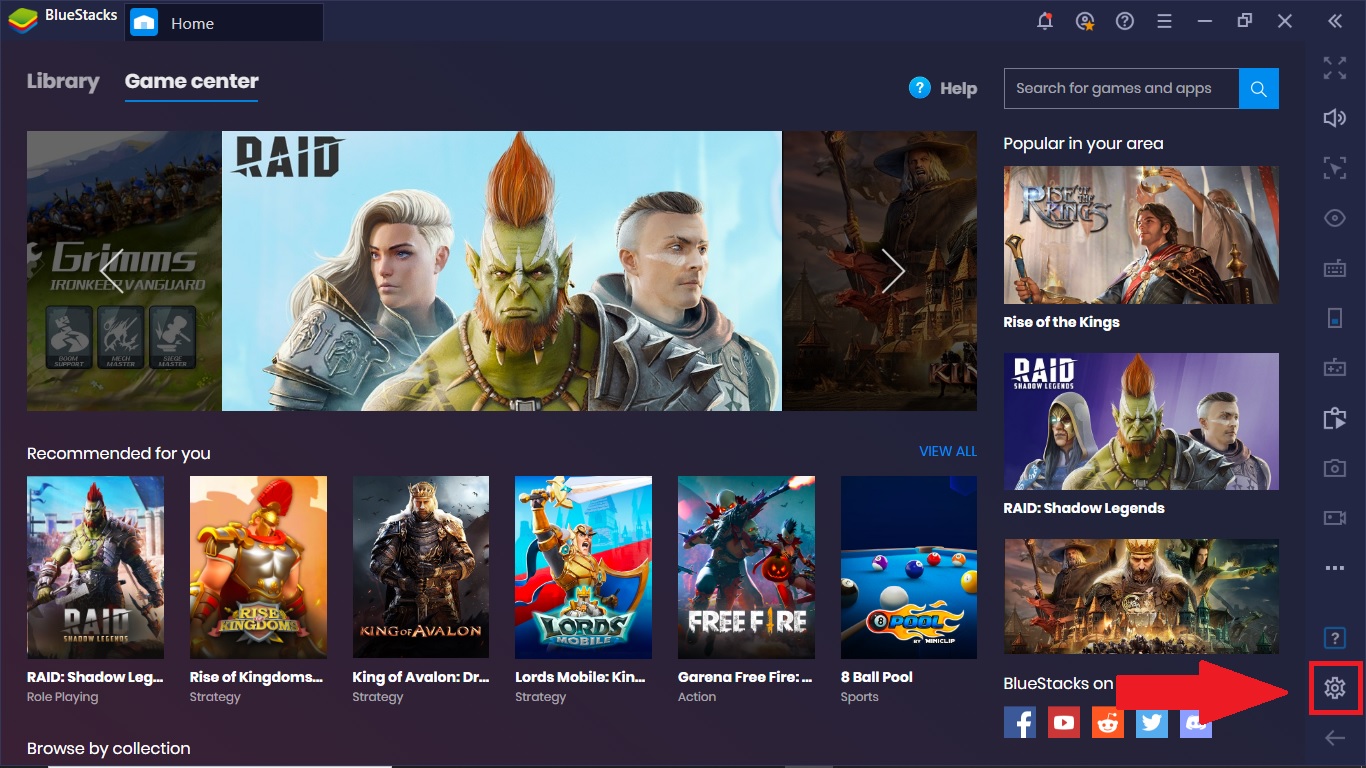Expand more sidebar tools via three dots

click(1335, 568)
